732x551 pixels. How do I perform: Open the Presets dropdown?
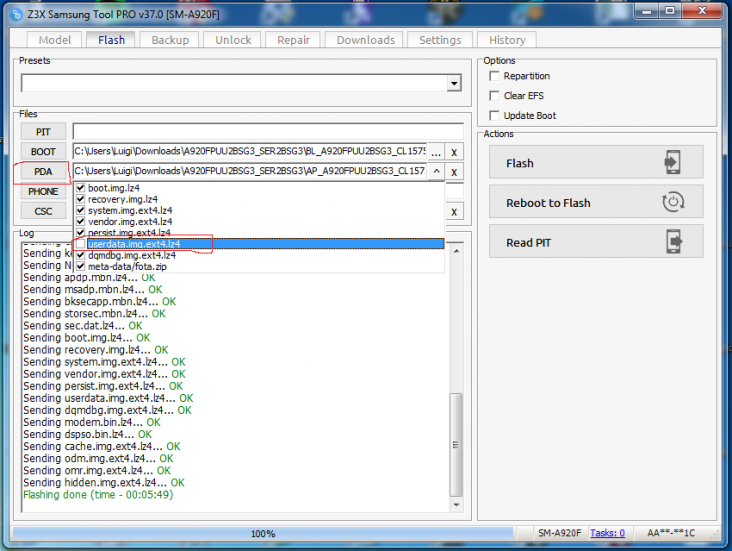[x=454, y=84]
